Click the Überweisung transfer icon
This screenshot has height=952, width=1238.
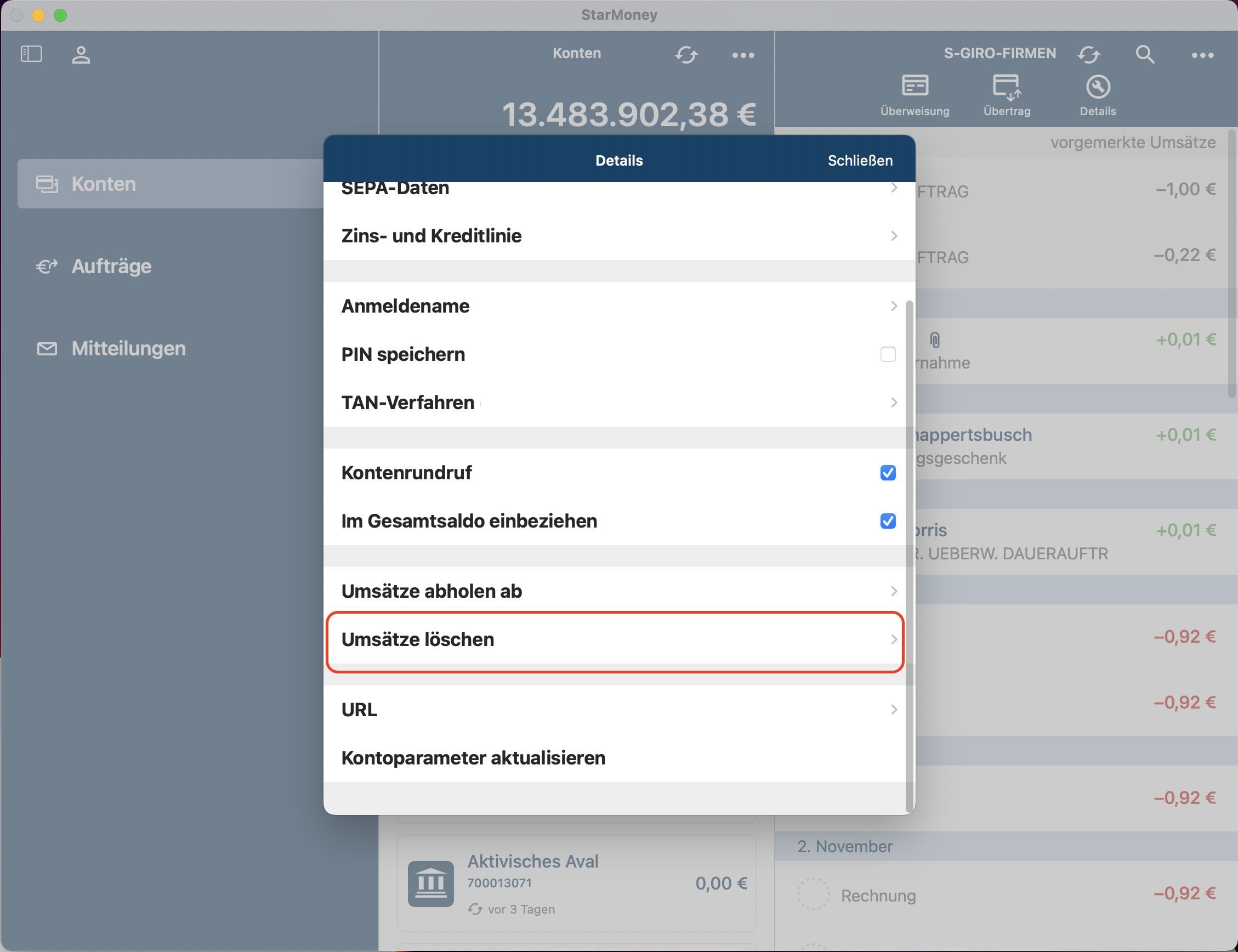[915, 86]
